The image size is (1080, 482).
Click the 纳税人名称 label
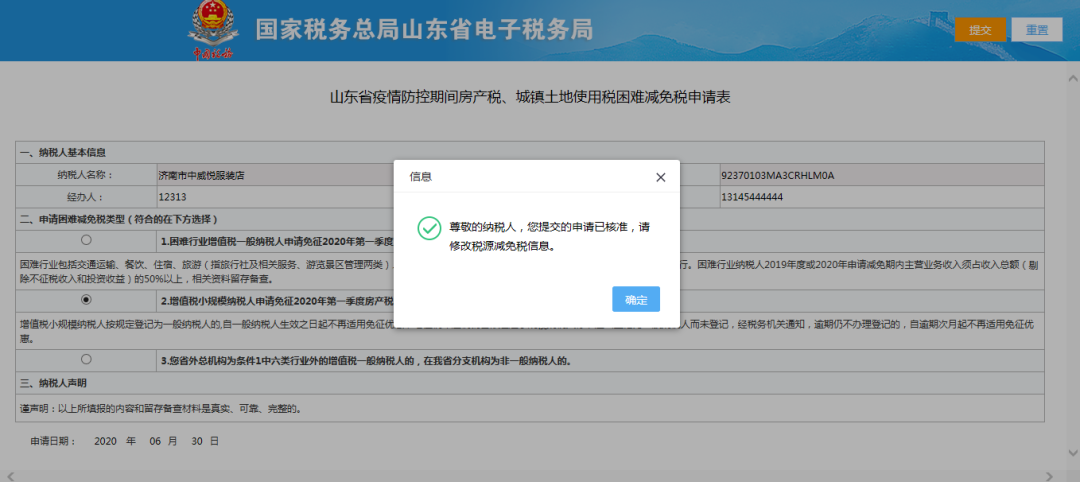tap(85, 176)
